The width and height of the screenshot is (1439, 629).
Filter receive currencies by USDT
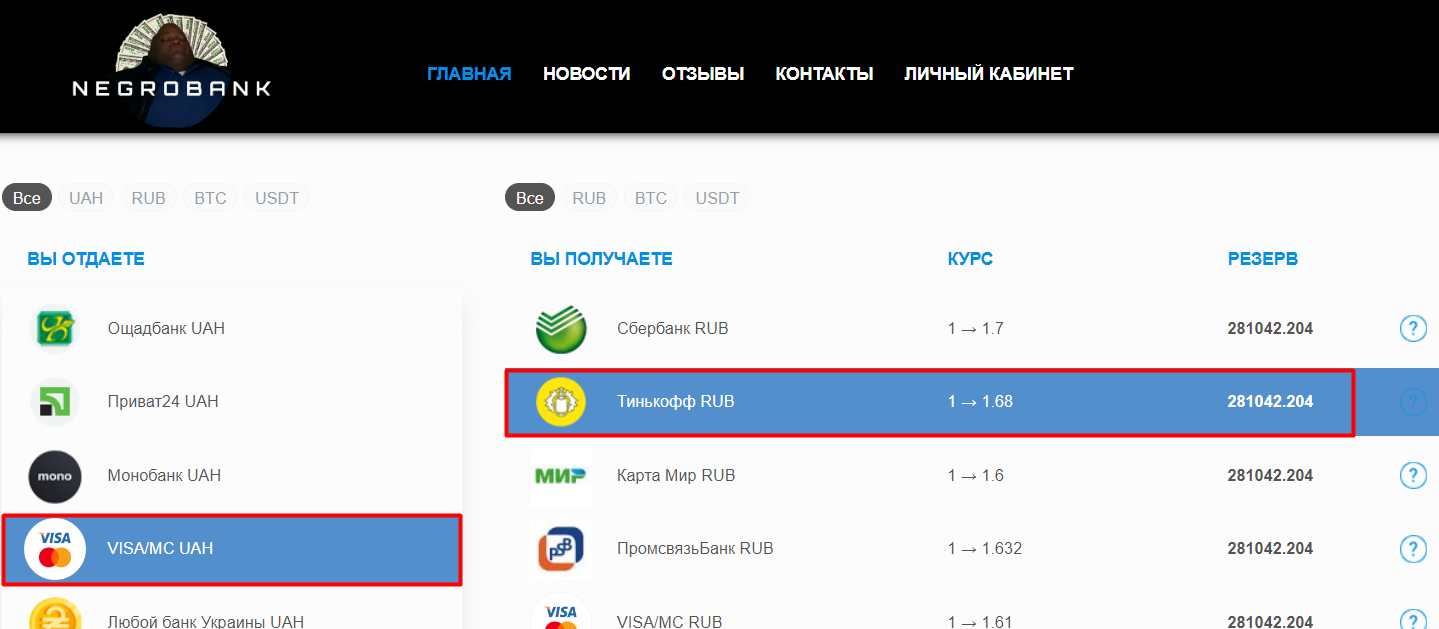click(x=717, y=198)
